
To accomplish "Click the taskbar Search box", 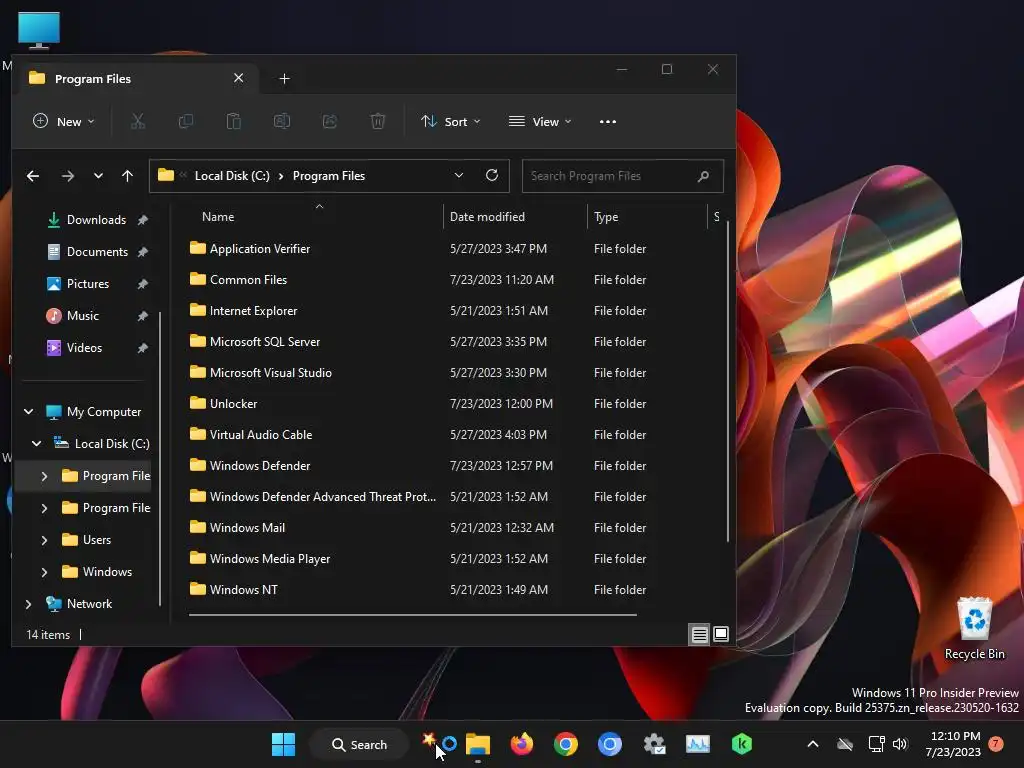I will pyautogui.click(x=359, y=744).
